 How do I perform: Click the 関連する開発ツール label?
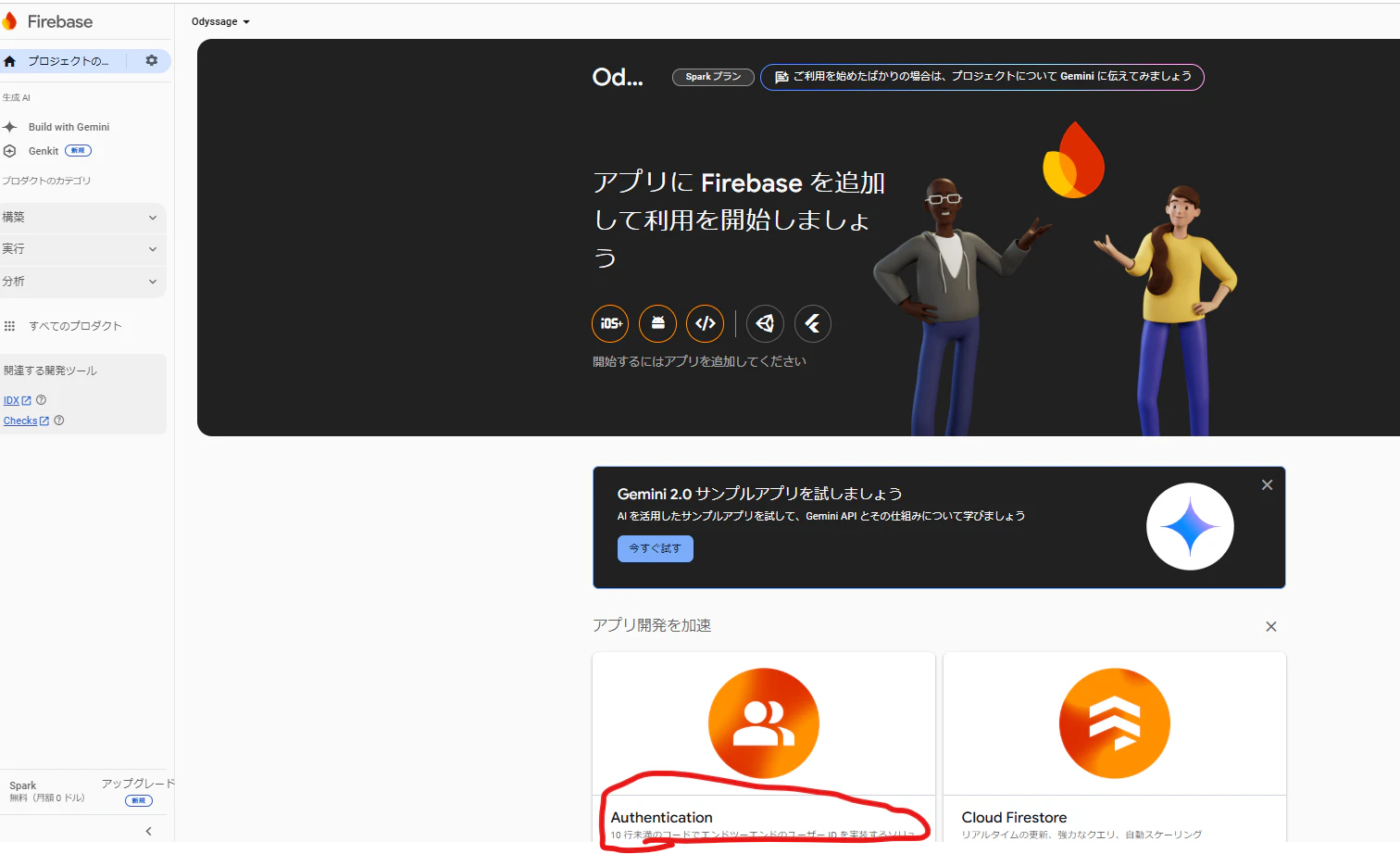(x=50, y=370)
